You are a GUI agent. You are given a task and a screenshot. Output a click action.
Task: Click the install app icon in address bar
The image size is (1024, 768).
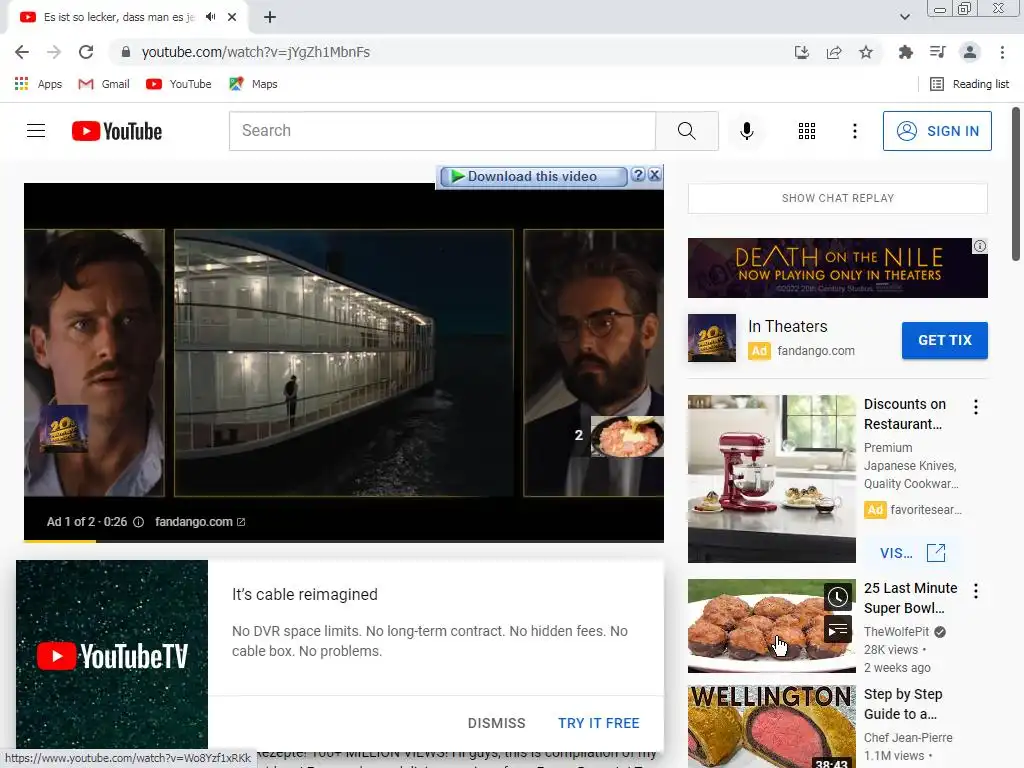point(802,52)
